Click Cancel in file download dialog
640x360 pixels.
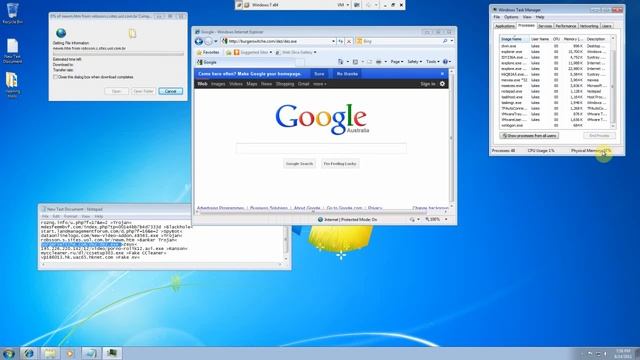click(x=171, y=91)
